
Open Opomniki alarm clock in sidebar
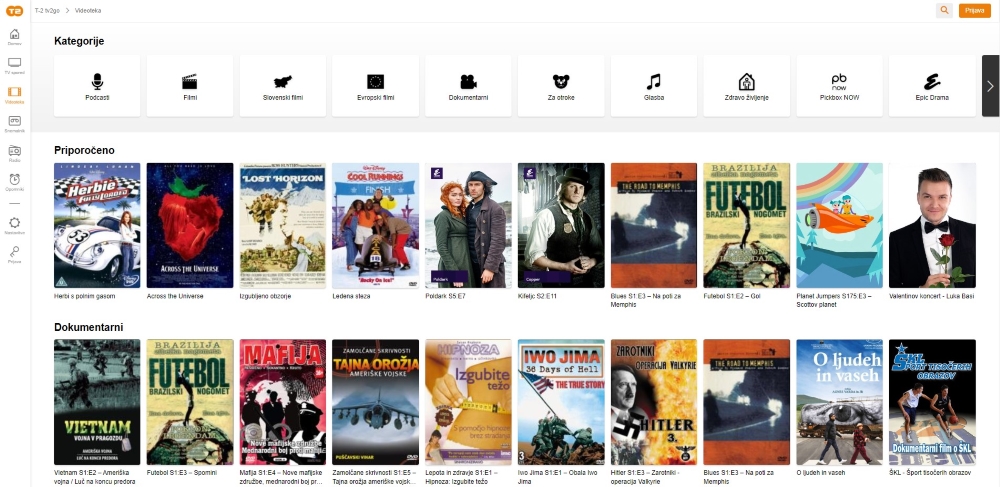tap(14, 182)
